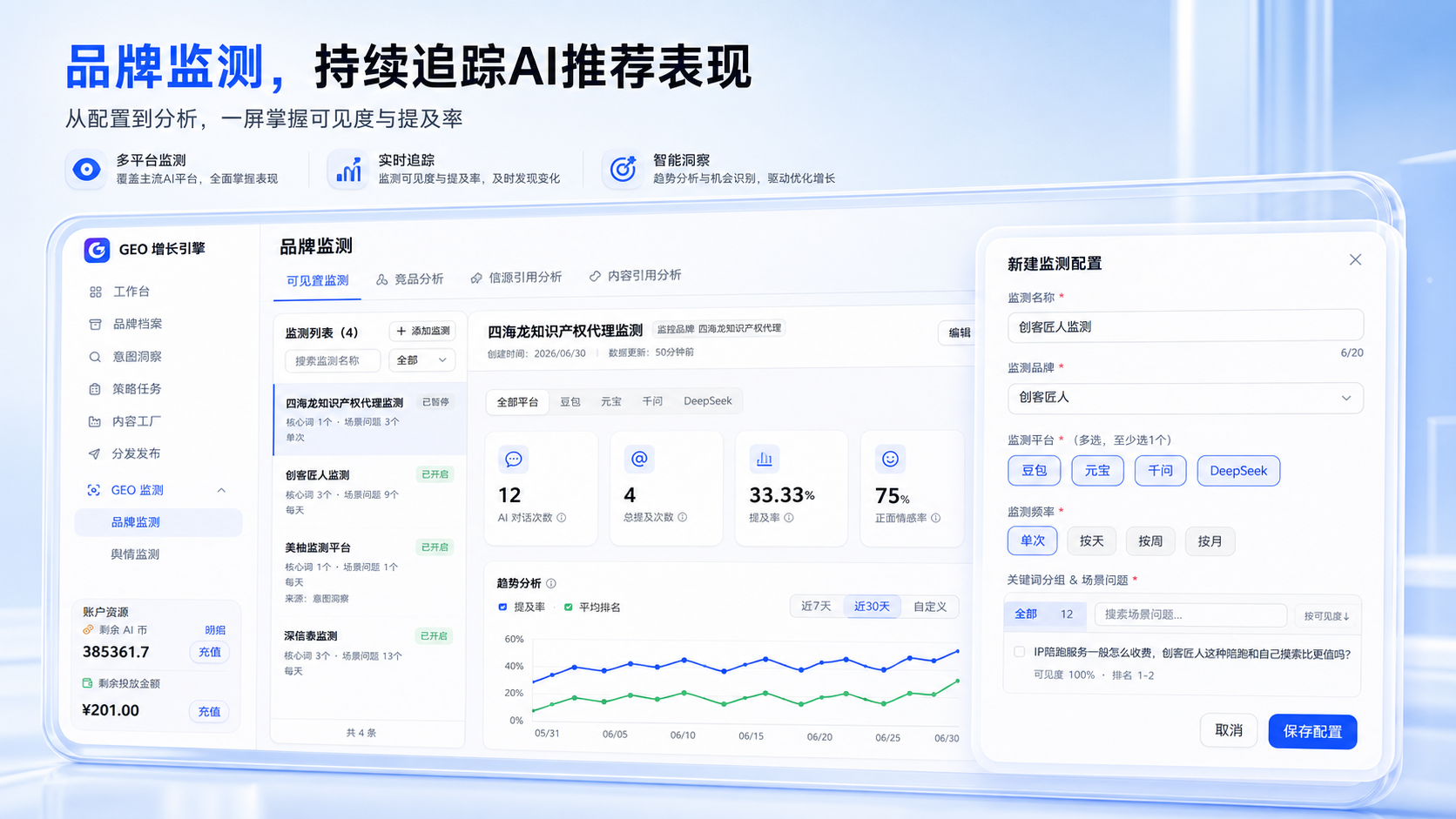The height and width of the screenshot is (819, 1456).
Task: Click the 搜索监测名称 search field
Action: tap(333, 360)
